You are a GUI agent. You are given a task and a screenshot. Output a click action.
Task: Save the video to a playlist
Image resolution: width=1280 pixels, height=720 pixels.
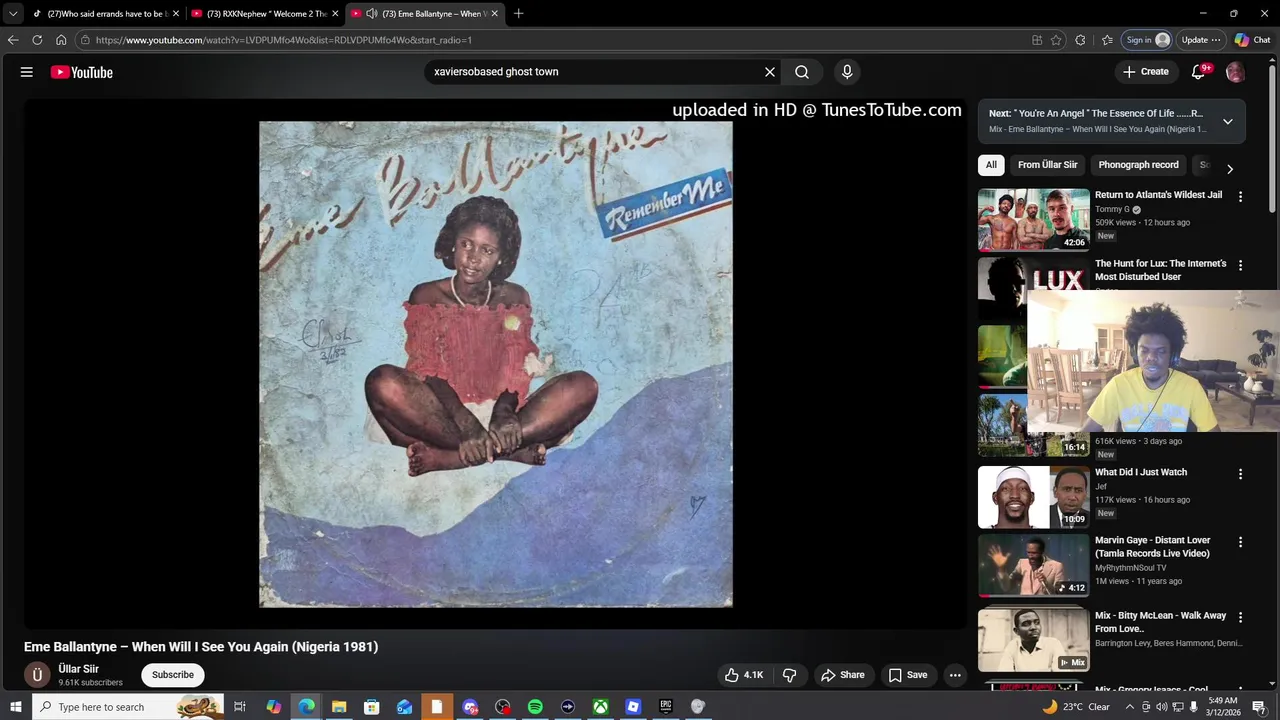click(x=908, y=675)
